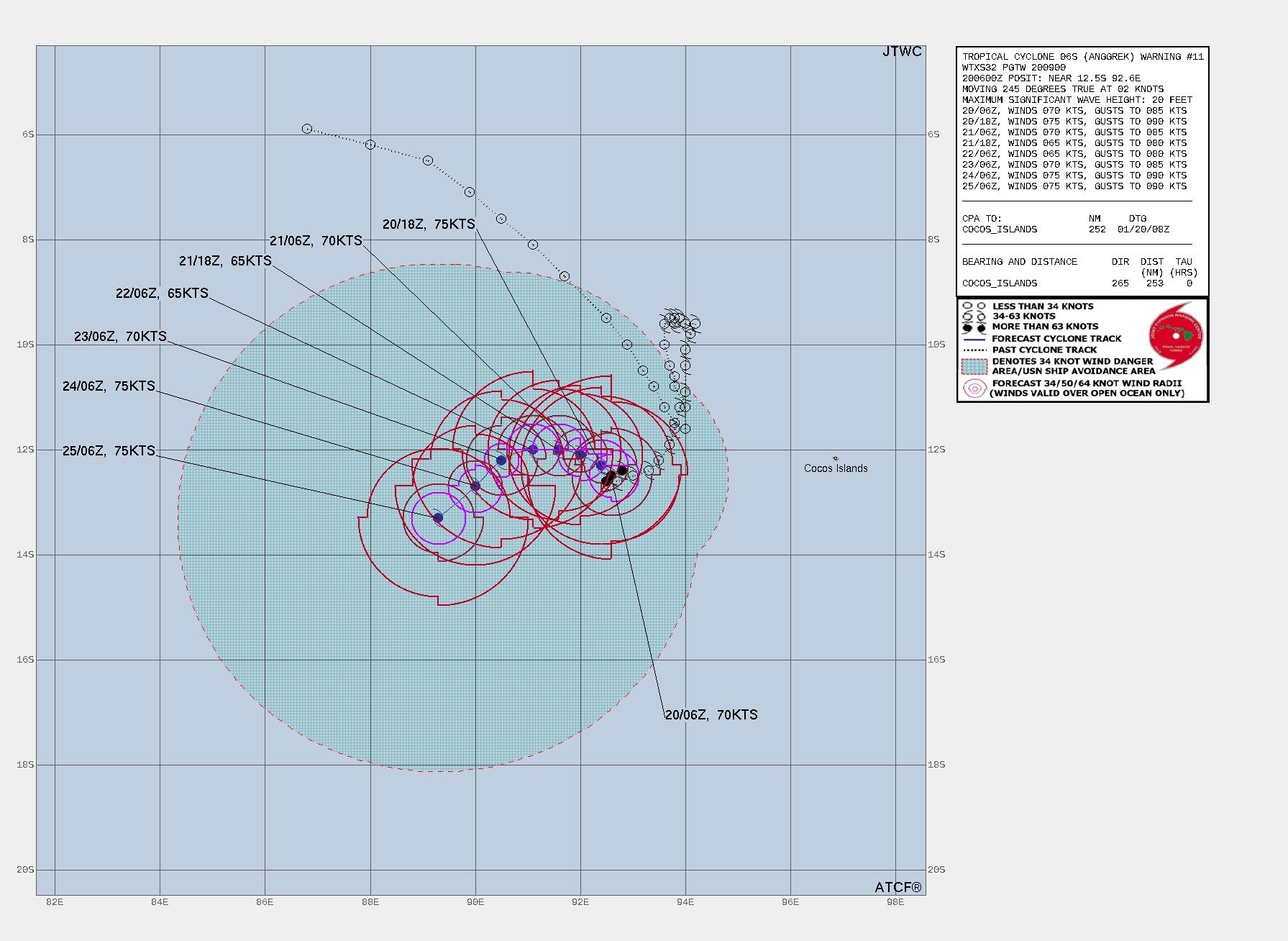
Task: Select the '200600Z POSIT: NEAR 12.5S 92.6E' line
Action: pyautogui.click(x=1051, y=78)
